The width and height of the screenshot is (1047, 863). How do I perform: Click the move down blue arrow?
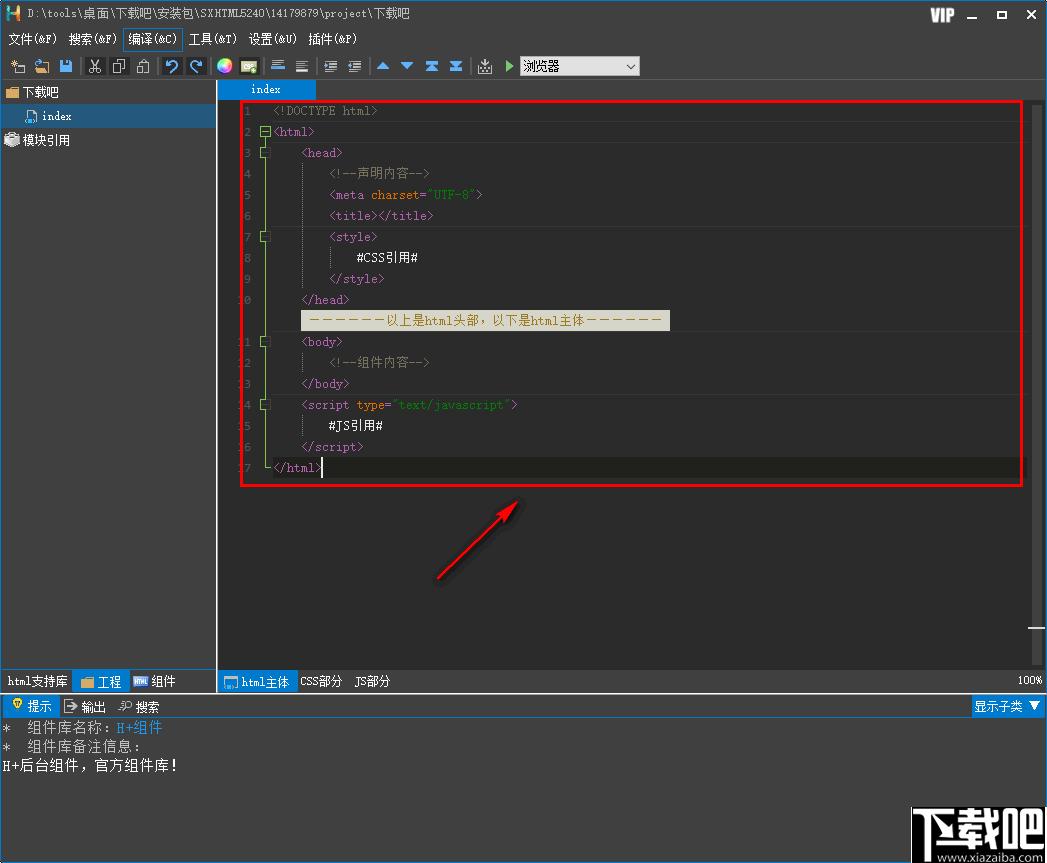[407, 66]
